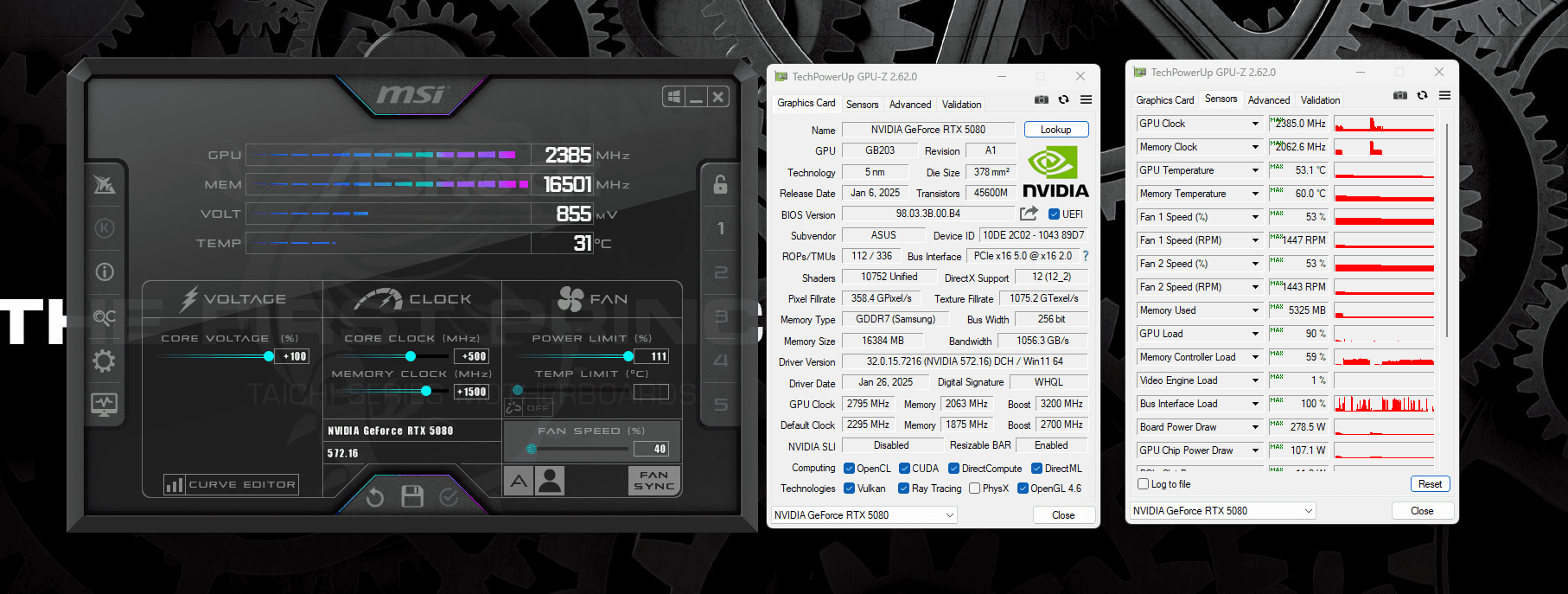Expand the GPU Load sensor dropdown
Image resolution: width=1568 pixels, height=594 pixels.
[x=1255, y=334]
